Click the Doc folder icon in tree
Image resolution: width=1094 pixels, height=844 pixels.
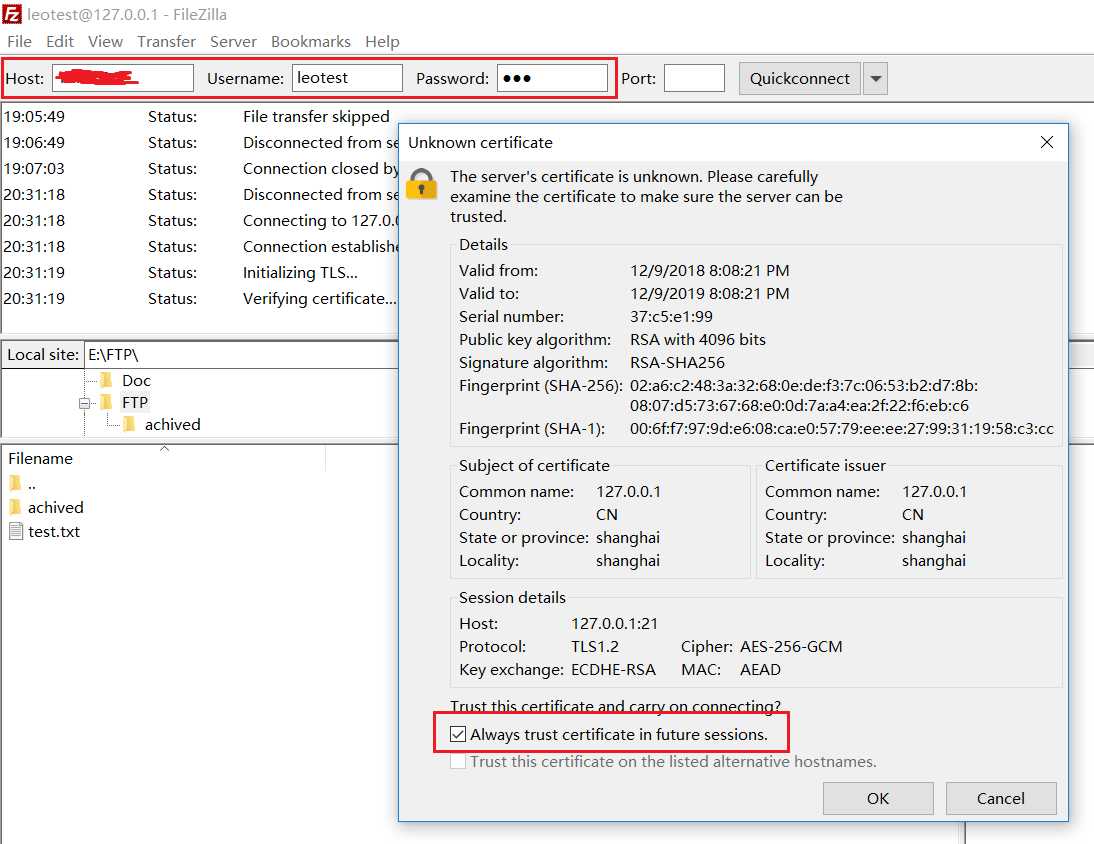click(x=106, y=380)
